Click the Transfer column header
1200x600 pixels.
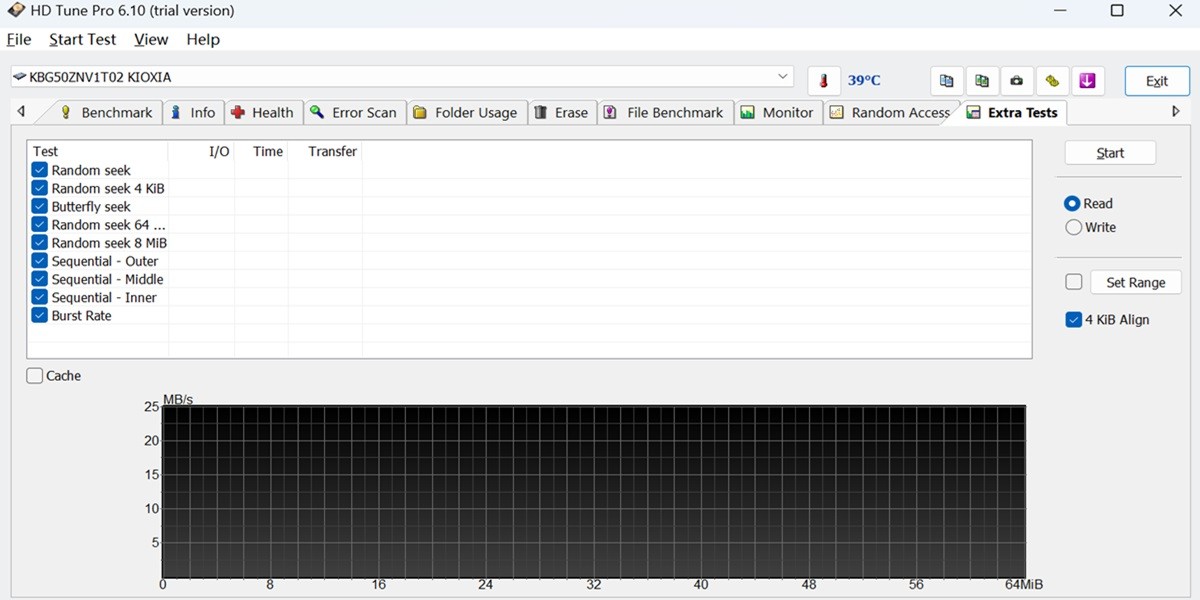click(x=332, y=152)
